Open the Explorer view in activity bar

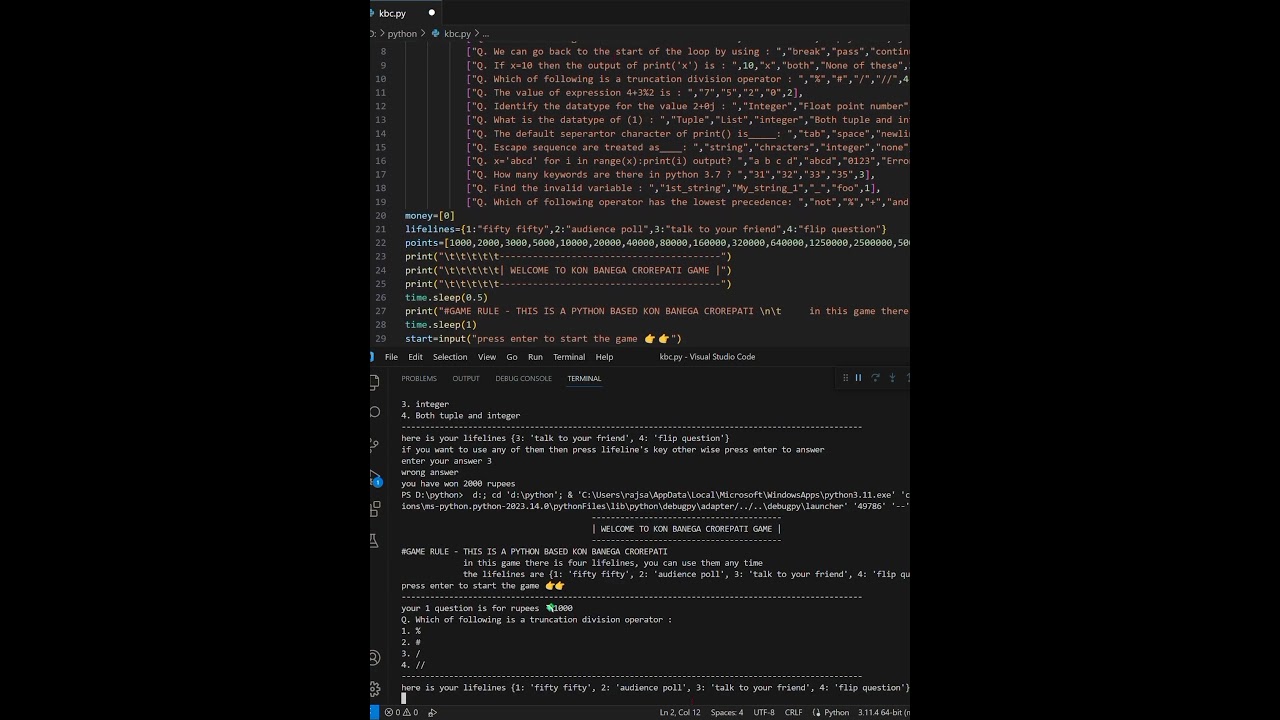pyautogui.click(x=375, y=382)
